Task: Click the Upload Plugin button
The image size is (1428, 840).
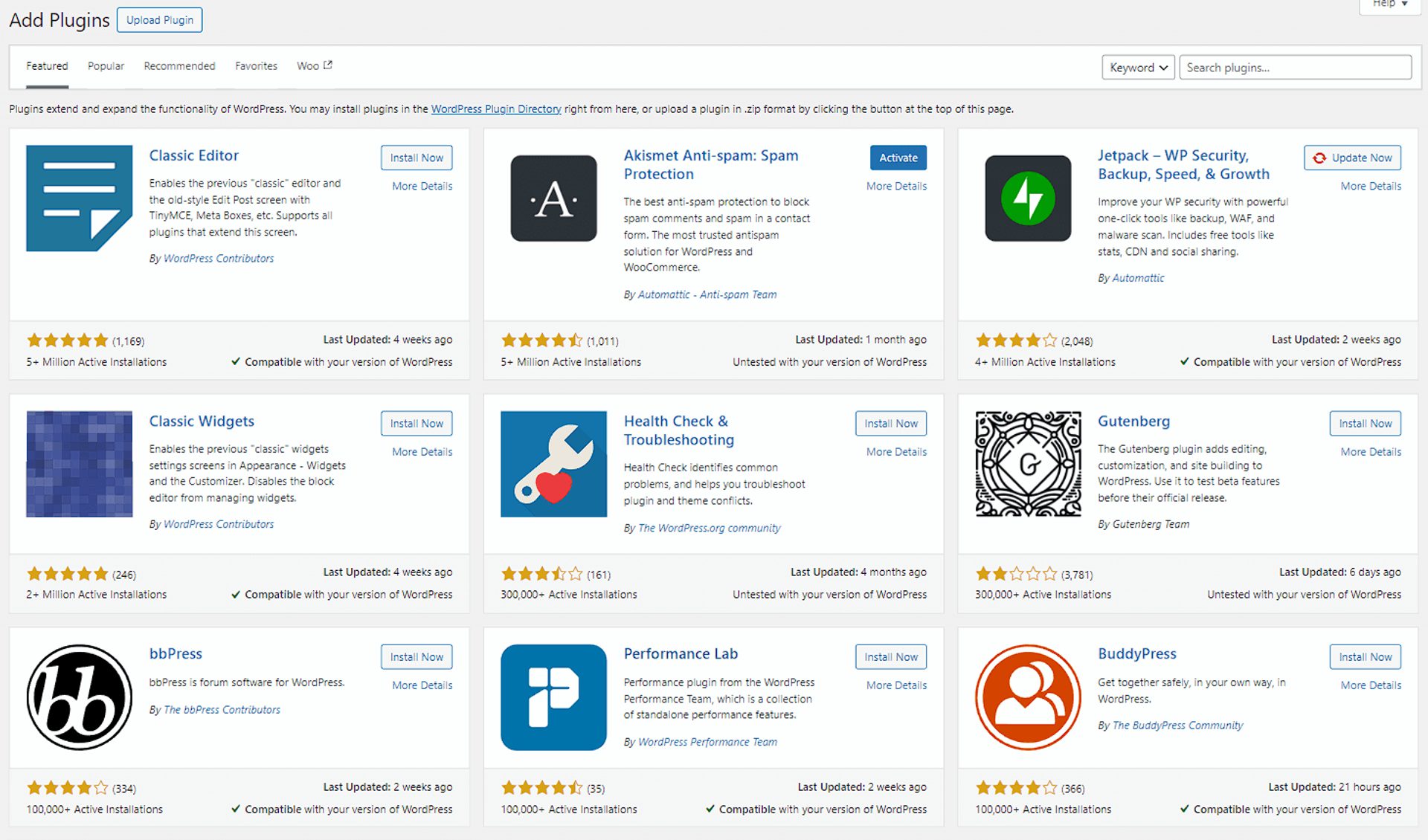Action: pyautogui.click(x=159, y=20)
